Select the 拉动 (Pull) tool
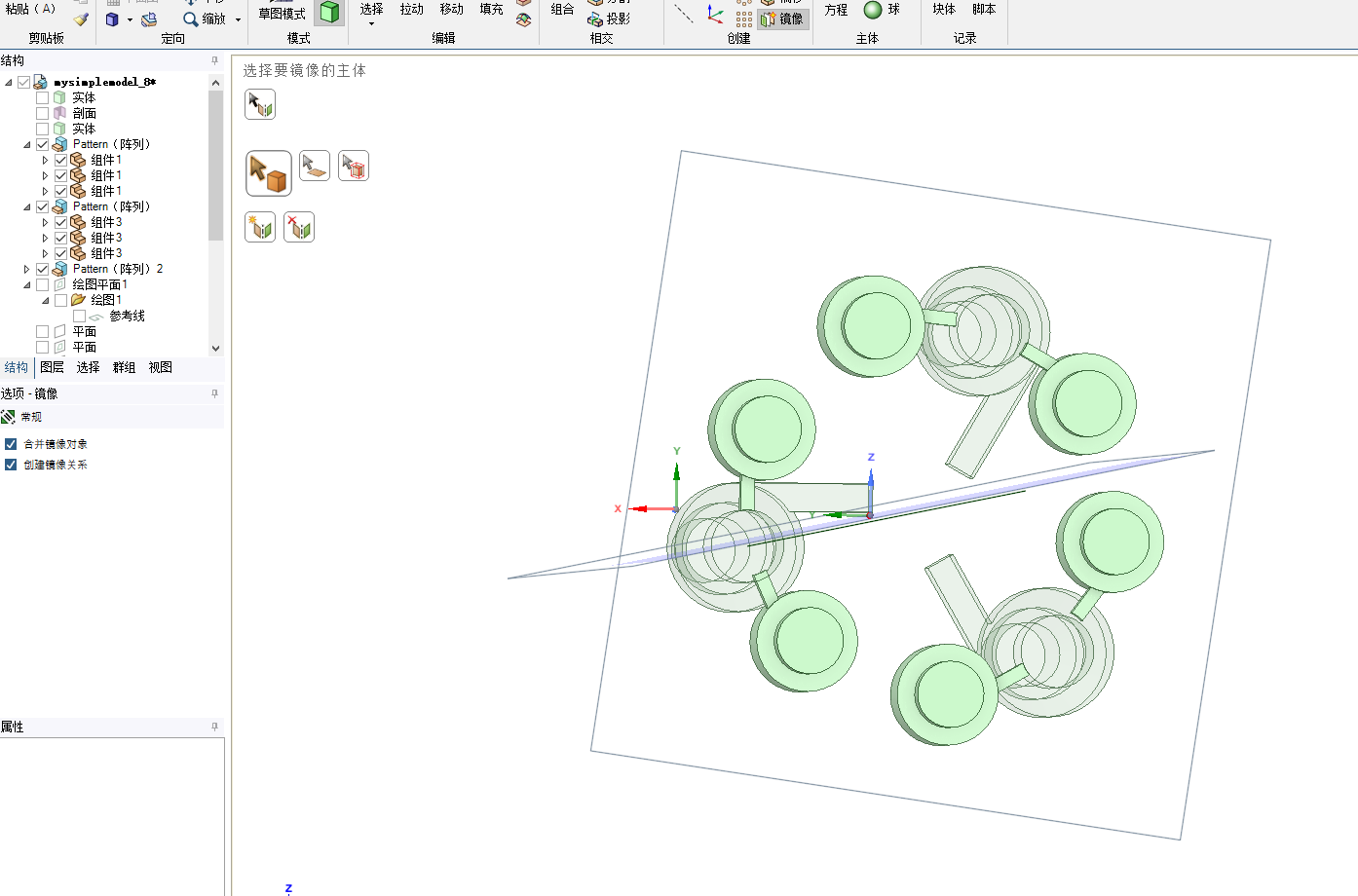Viewport: 1358px width, 896px height. click(x=410, y=8)
